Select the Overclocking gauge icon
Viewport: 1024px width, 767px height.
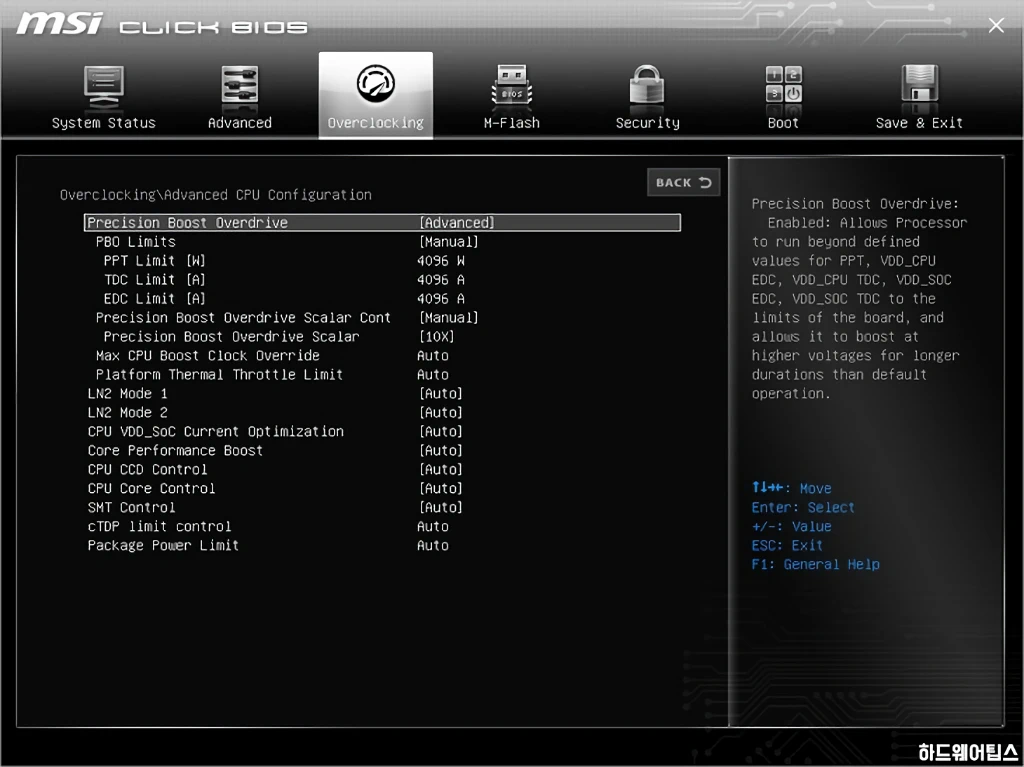click(x=376, y=84)
